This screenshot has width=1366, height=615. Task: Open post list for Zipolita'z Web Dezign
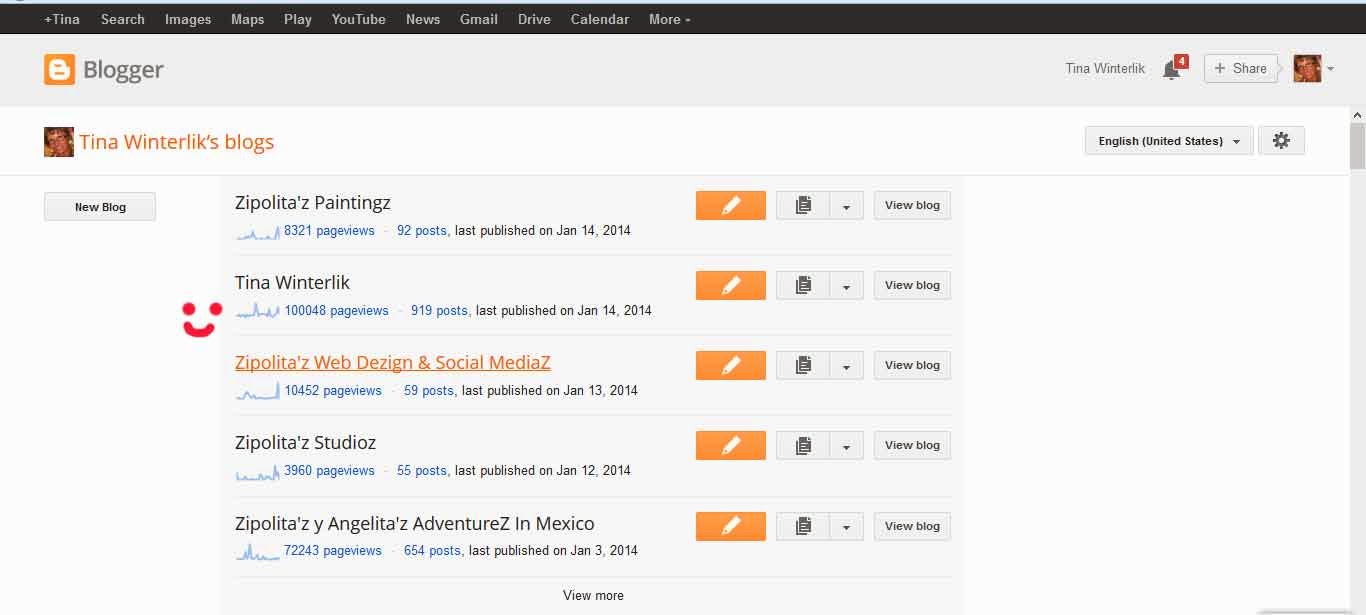click(x=803, y=365)
